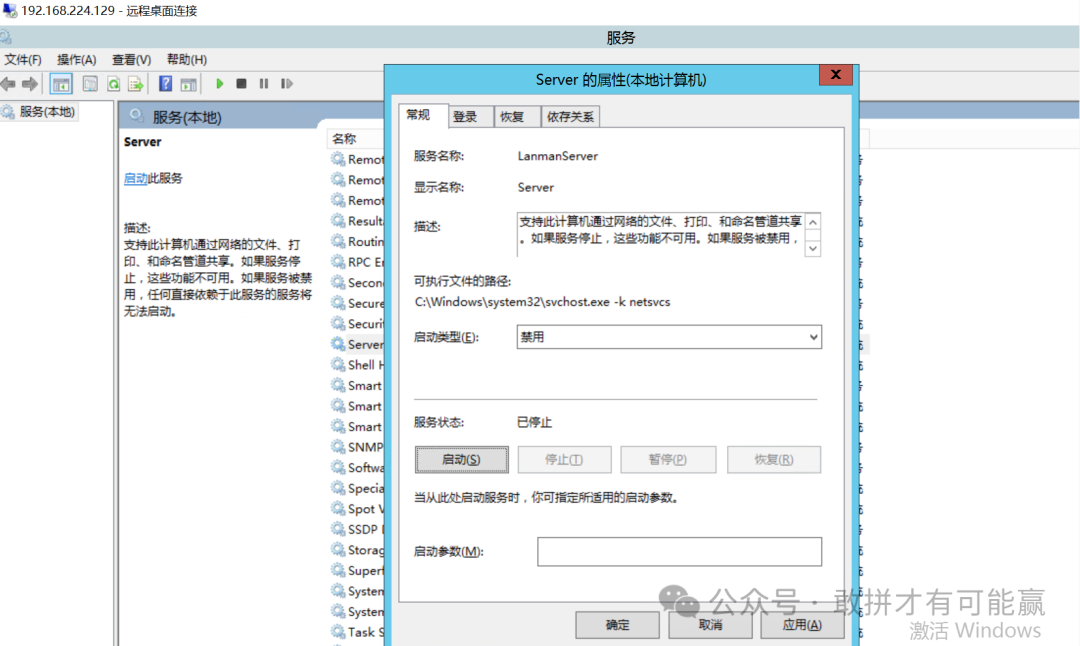Click gear icon next to Routin row

[x=338, y=241]
